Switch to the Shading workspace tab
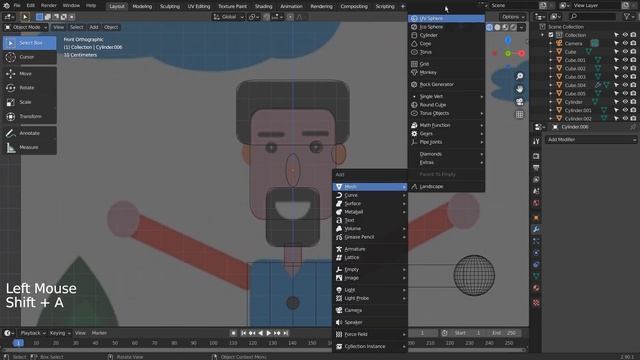 264,6
